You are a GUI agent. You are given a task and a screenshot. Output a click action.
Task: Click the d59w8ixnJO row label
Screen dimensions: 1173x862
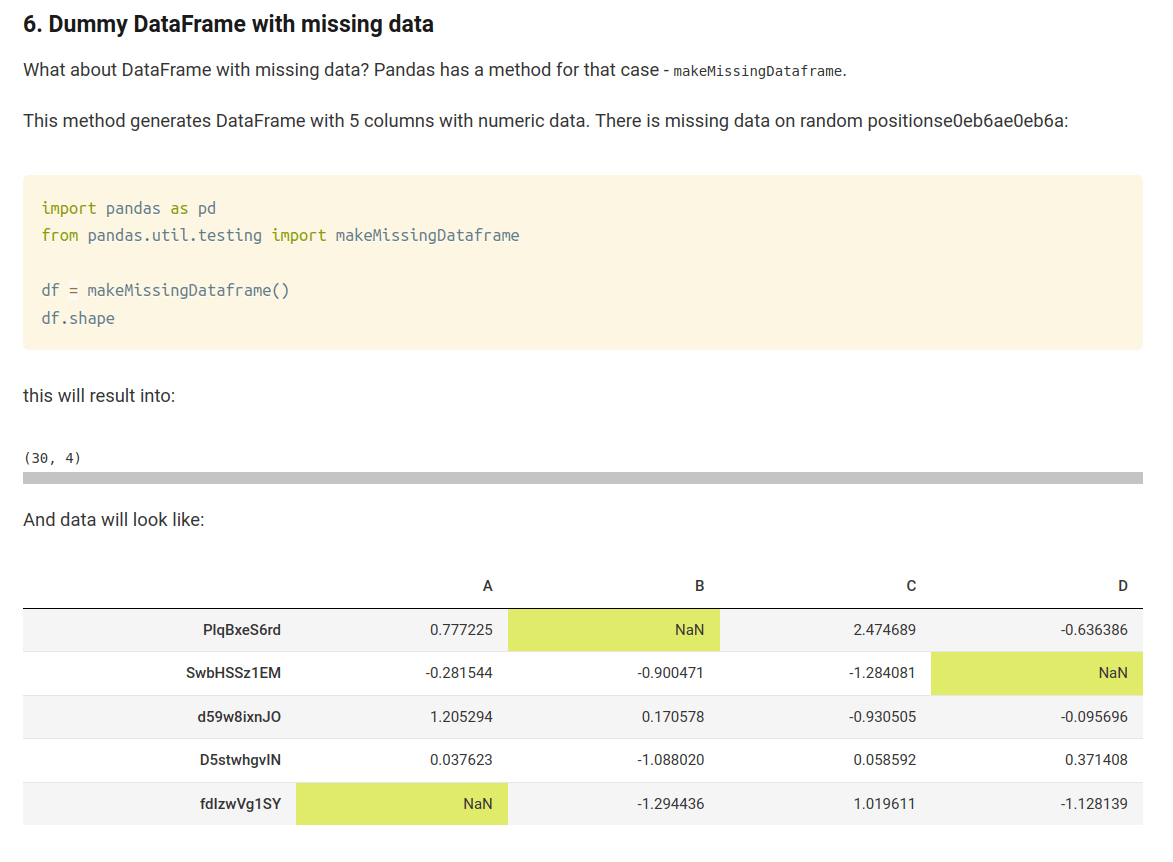point(239,716)
